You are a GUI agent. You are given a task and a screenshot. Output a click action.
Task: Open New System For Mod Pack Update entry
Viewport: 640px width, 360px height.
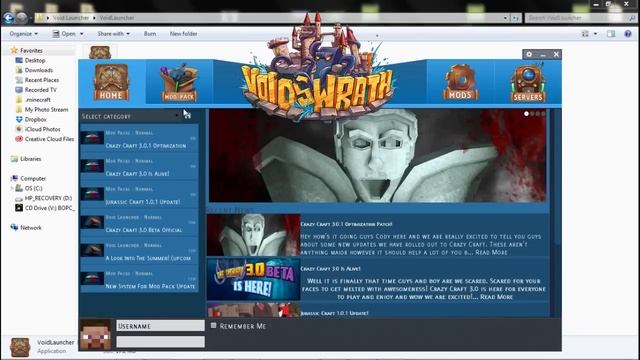pos(139,280)
